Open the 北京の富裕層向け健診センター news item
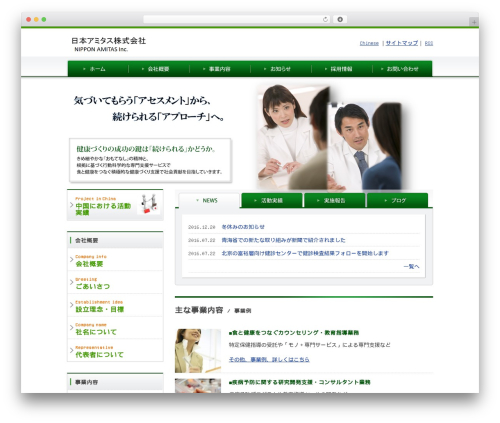The width and height of the screenshot is (500, 423). (x=305, y=253)
